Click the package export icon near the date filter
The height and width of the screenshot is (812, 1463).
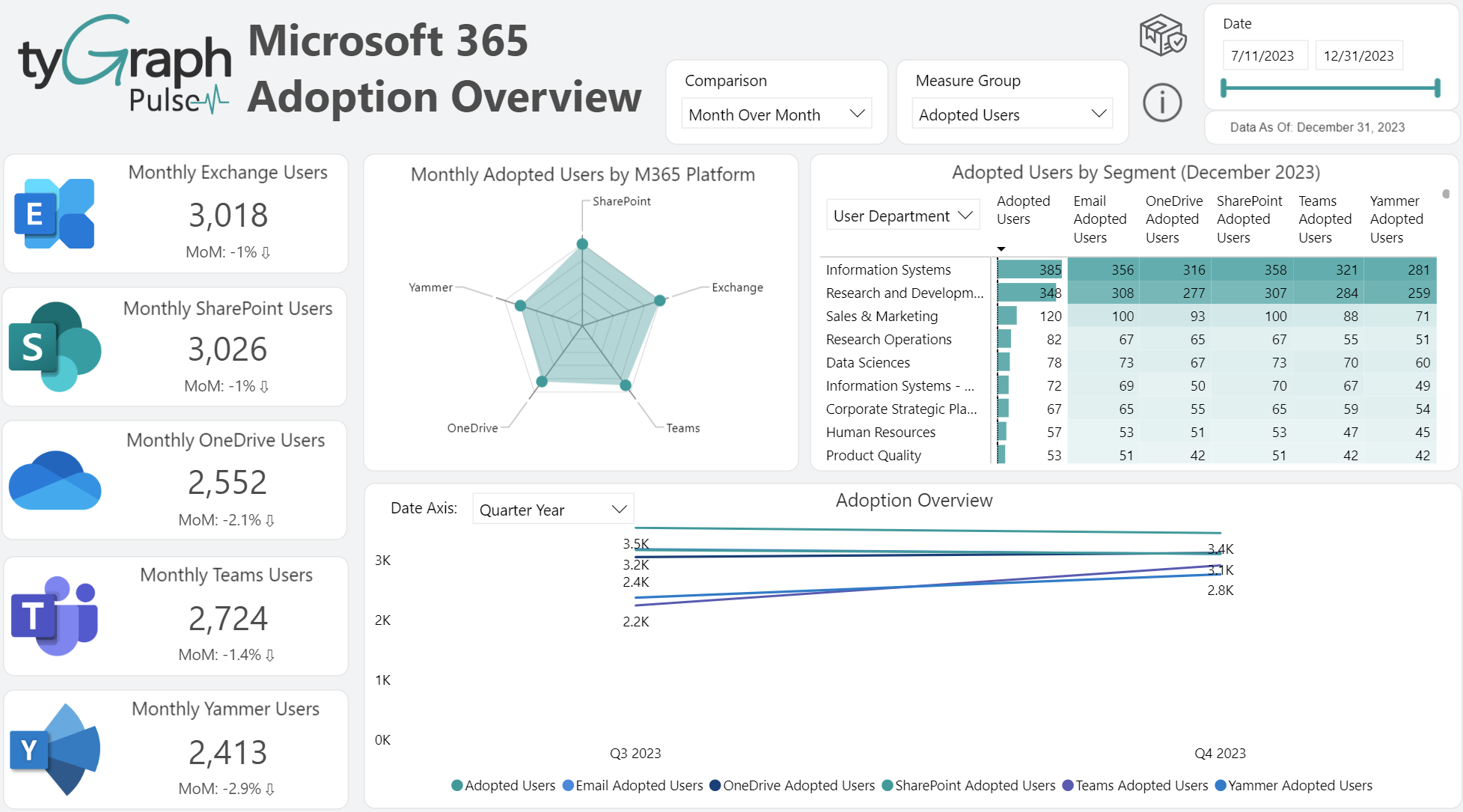click(1161, 35)
